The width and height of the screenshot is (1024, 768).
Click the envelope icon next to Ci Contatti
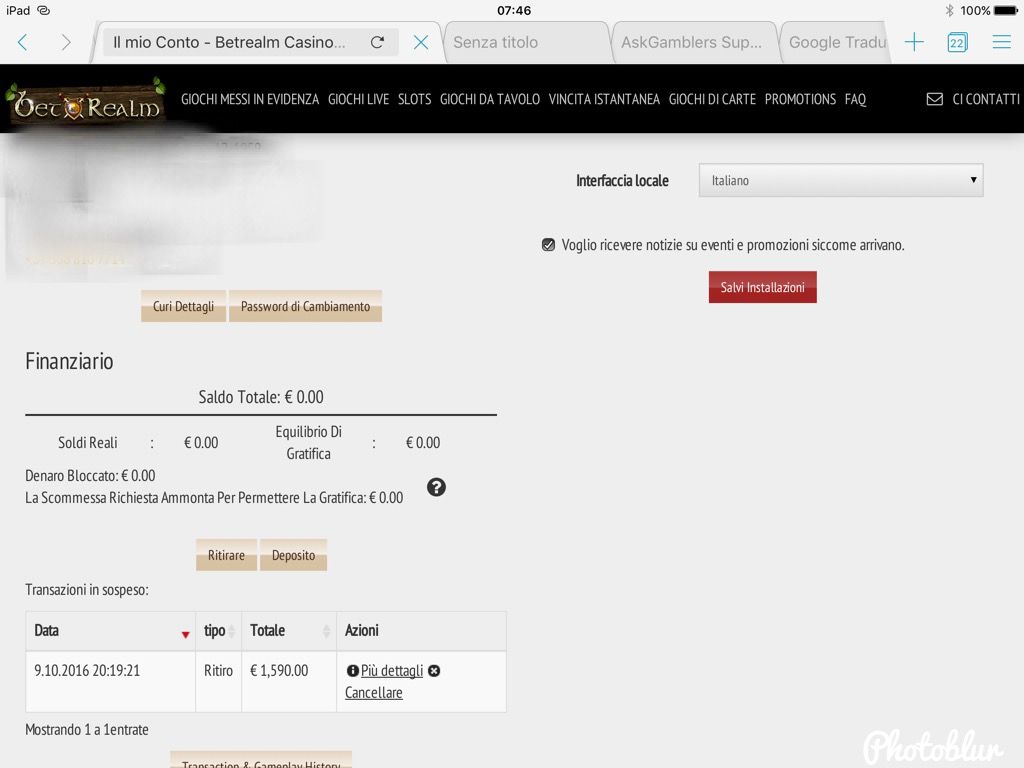[x=935, y=99]
